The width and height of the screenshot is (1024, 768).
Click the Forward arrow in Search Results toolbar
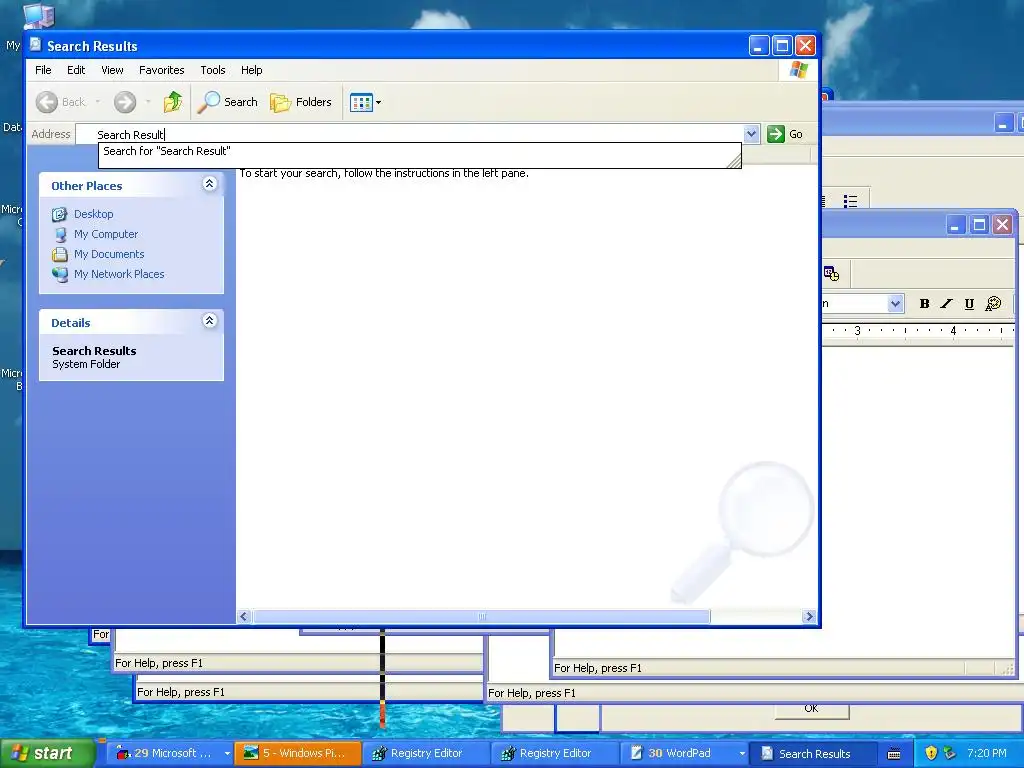125,102
